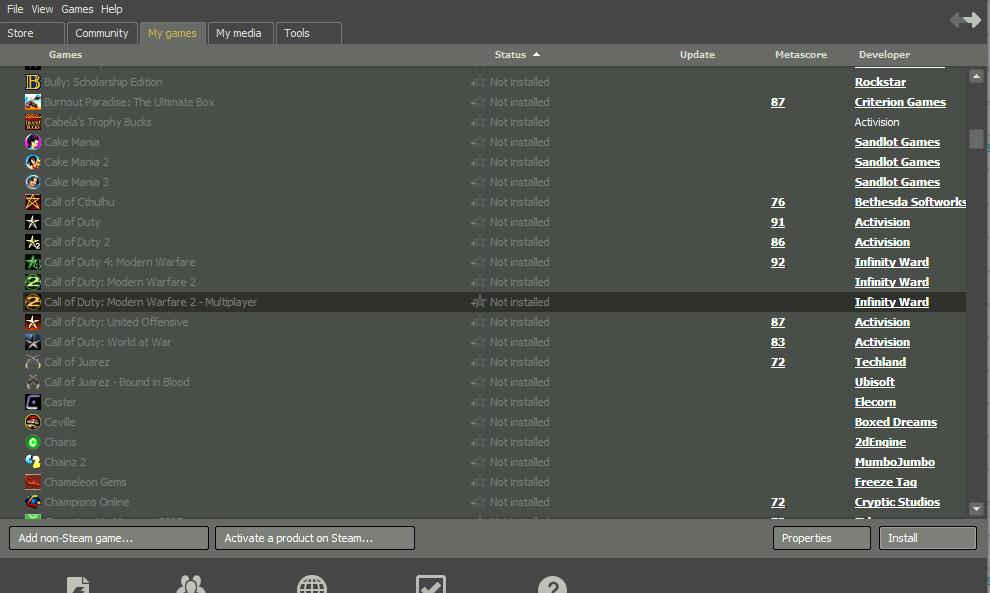Click the Modern Warfare 2 - Multiplayer game icon
990x593 pixels.
point(33,302)
